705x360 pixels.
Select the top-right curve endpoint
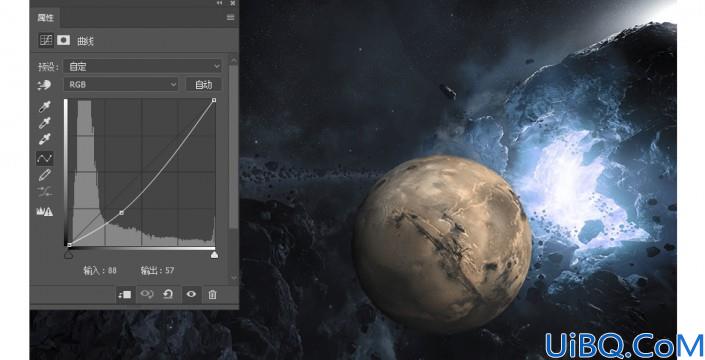click(214, 100)
